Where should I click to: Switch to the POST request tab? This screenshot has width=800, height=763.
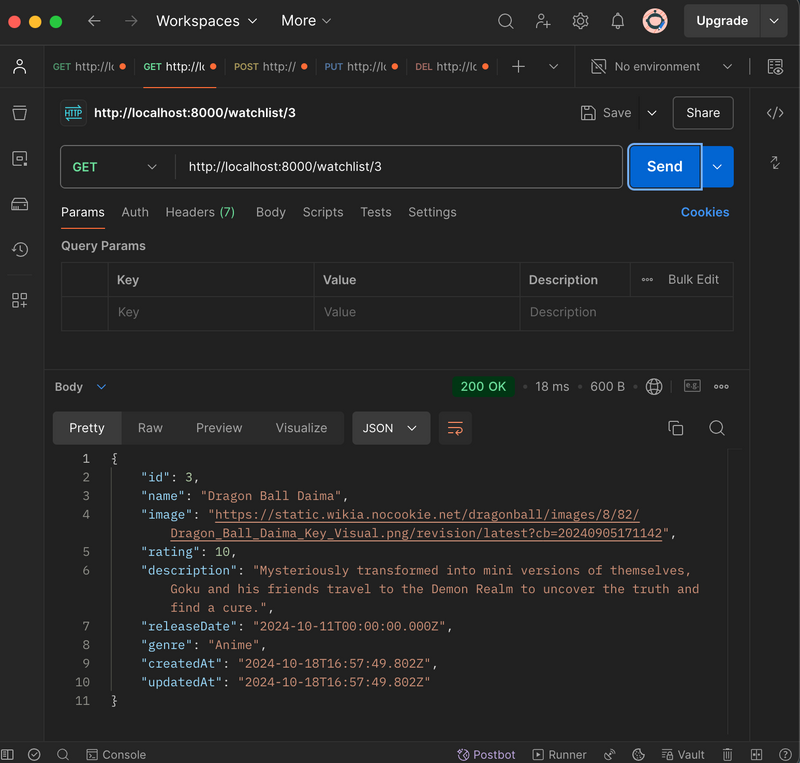pos(270,66)
